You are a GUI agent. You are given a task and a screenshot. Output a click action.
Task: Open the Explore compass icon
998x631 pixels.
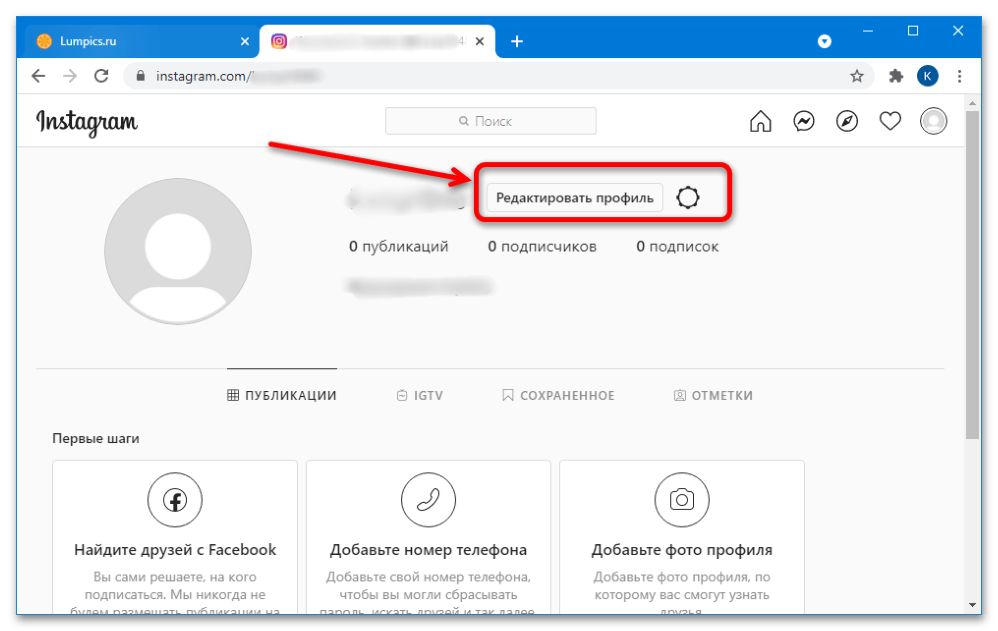(x=847, y=122)
